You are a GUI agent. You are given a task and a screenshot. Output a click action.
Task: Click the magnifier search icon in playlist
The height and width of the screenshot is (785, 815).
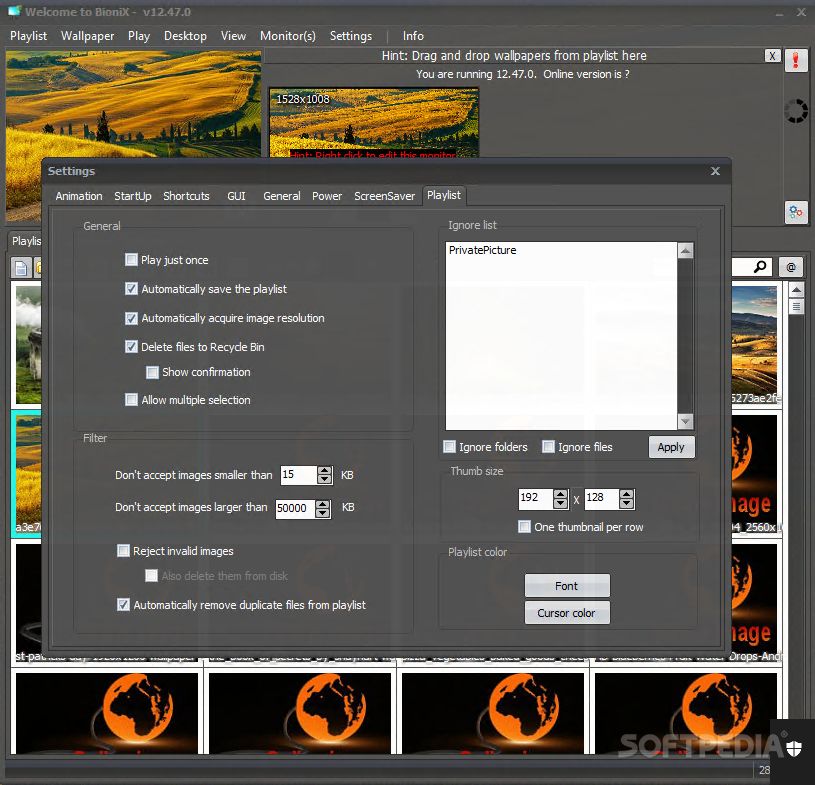760,267
